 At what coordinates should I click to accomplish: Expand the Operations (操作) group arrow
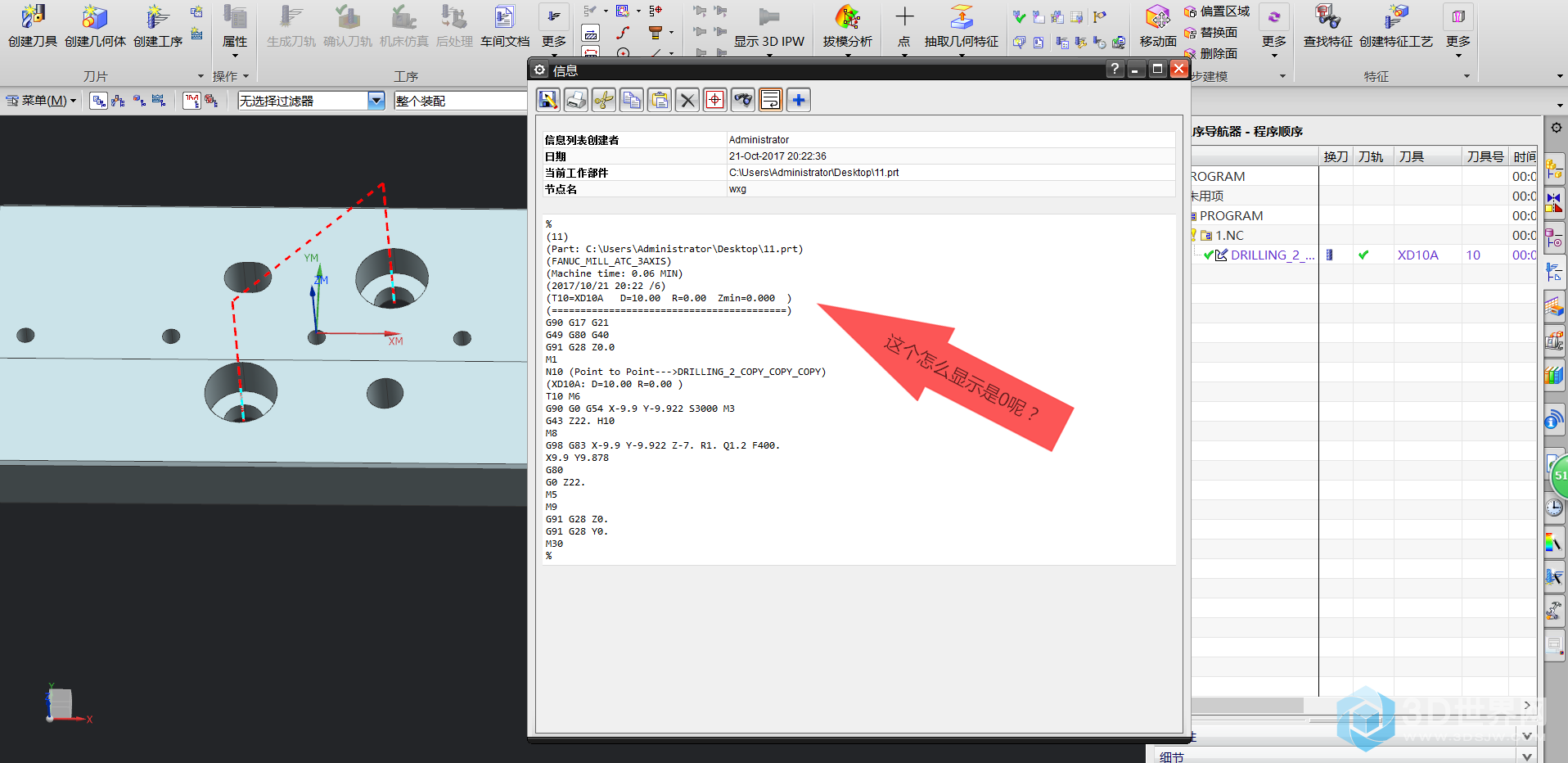click(x=246, y=76)
